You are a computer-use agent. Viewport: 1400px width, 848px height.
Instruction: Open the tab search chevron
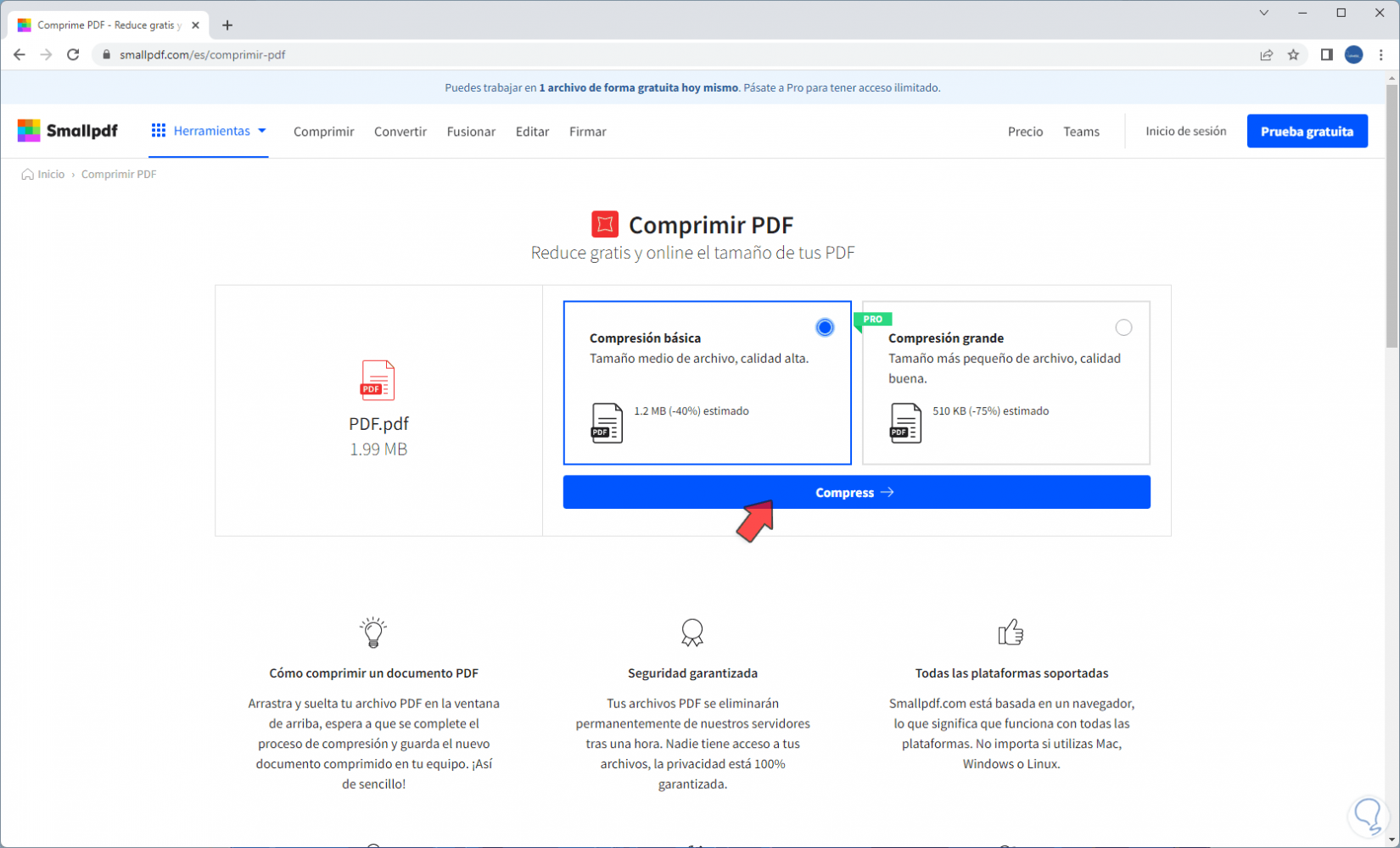pos(1264,13)
